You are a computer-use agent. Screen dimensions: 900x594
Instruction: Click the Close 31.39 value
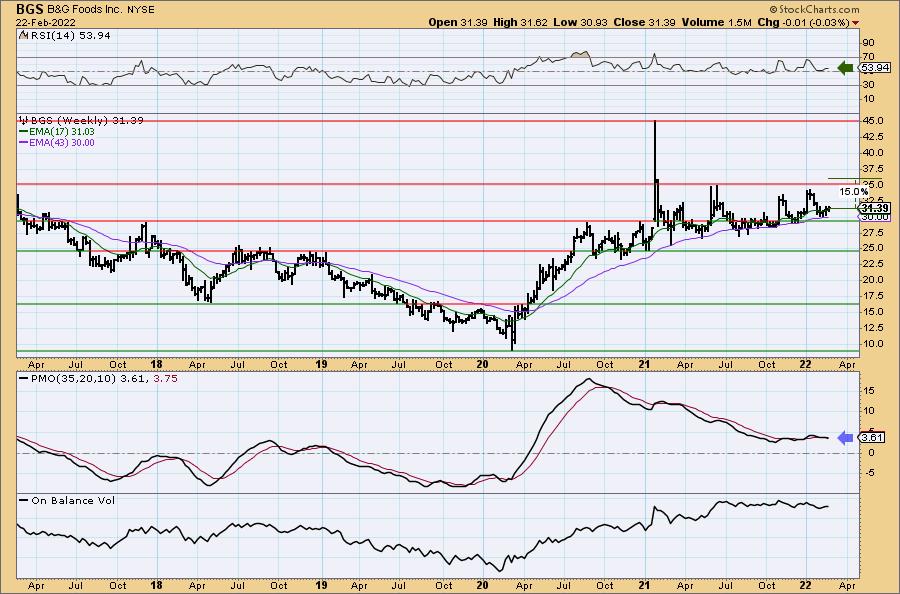(x=644, y=22)
